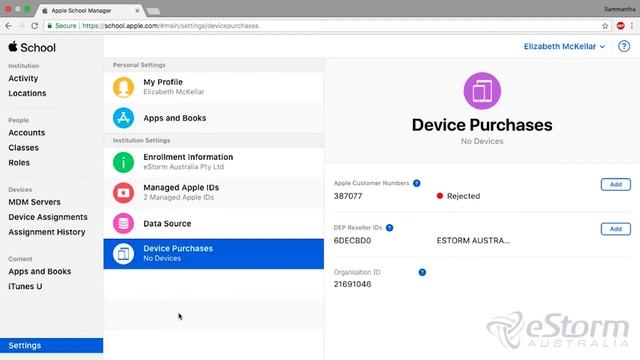Select Settings at the sidebar bottom
The image size is (640, 360).
51,345
